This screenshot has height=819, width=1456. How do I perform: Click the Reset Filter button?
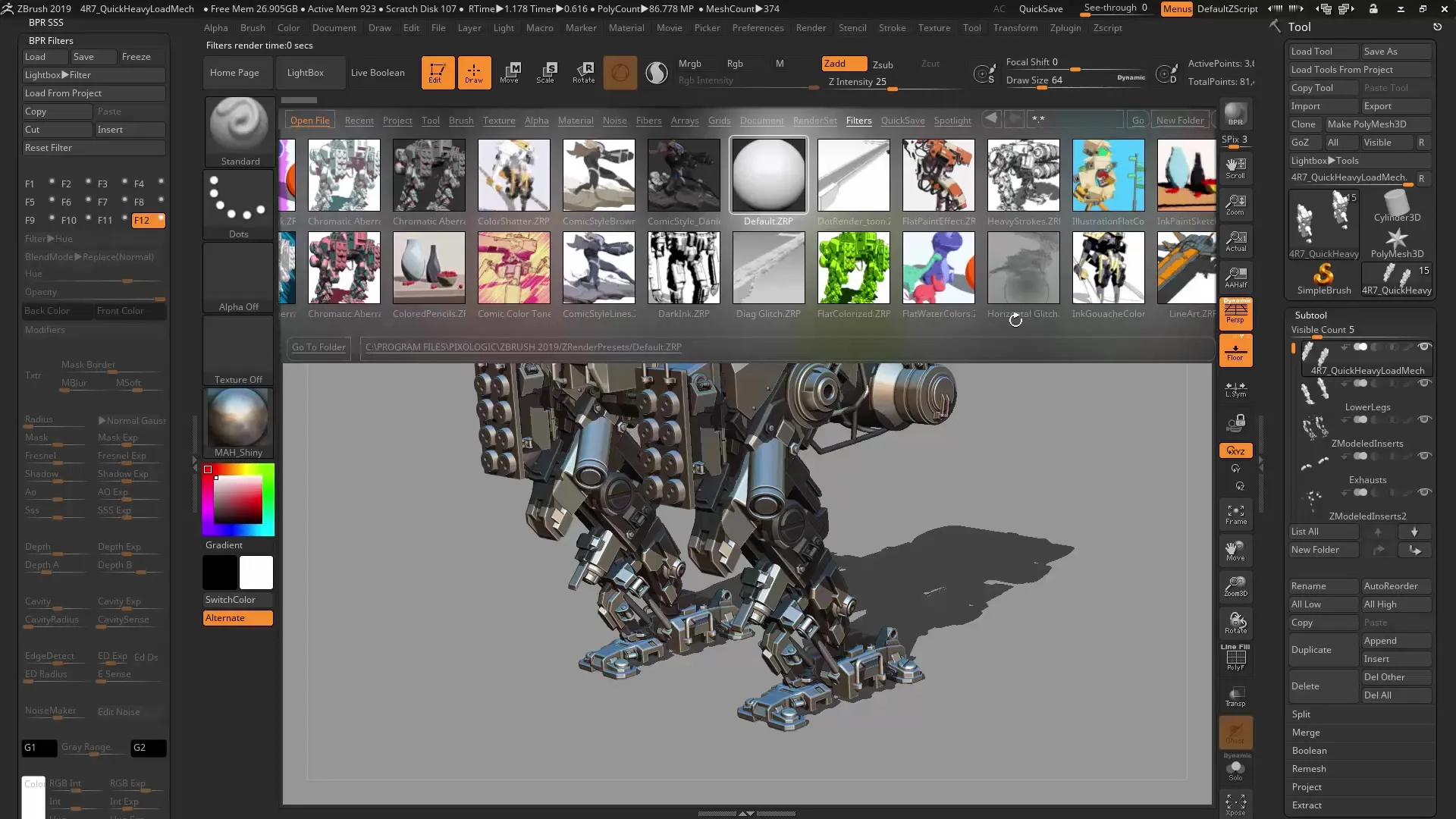[93, 148]
